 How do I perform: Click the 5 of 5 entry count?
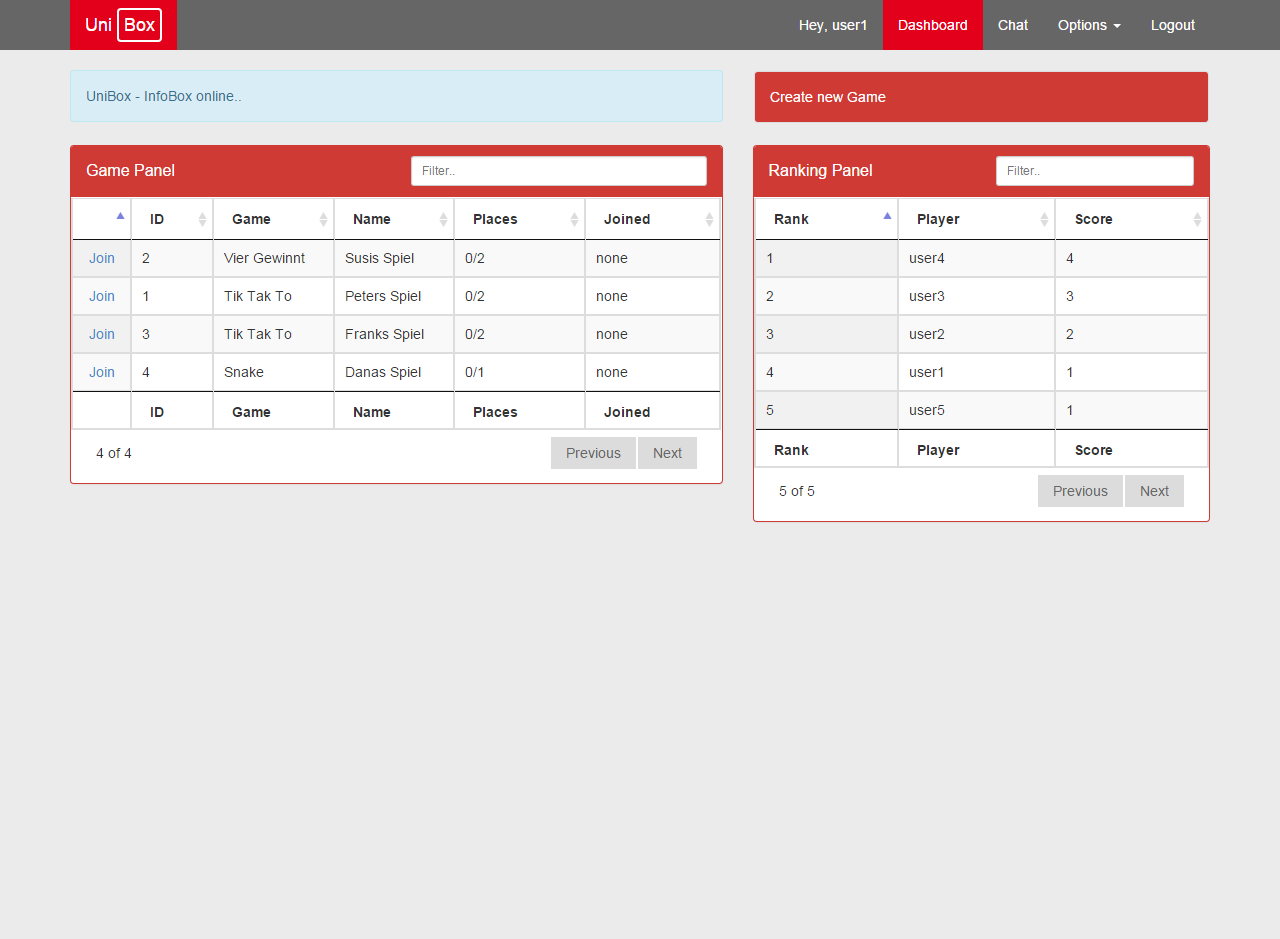[x=797, y=491]
